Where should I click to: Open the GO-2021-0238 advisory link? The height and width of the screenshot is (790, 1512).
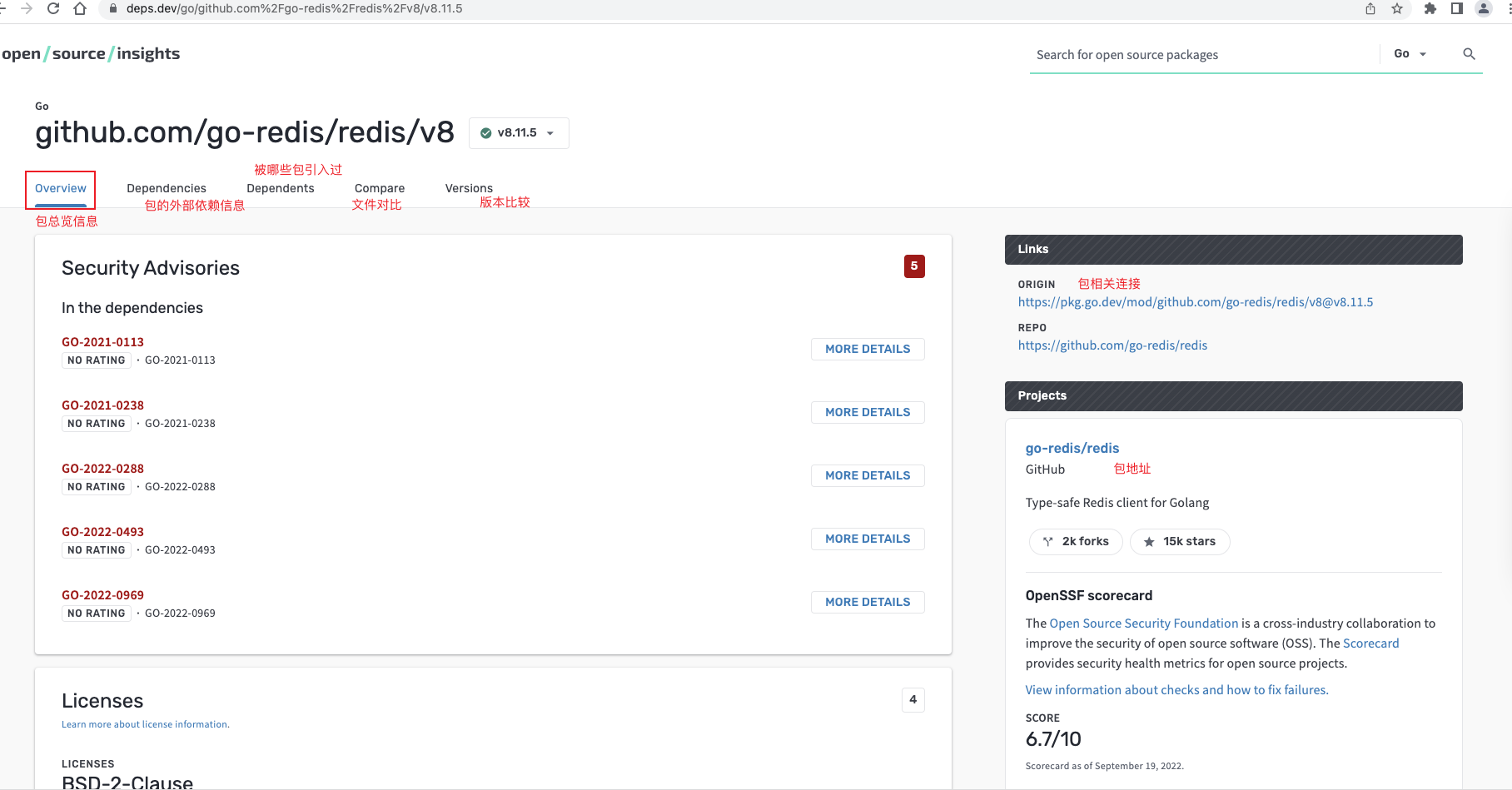tap(102, 405)
